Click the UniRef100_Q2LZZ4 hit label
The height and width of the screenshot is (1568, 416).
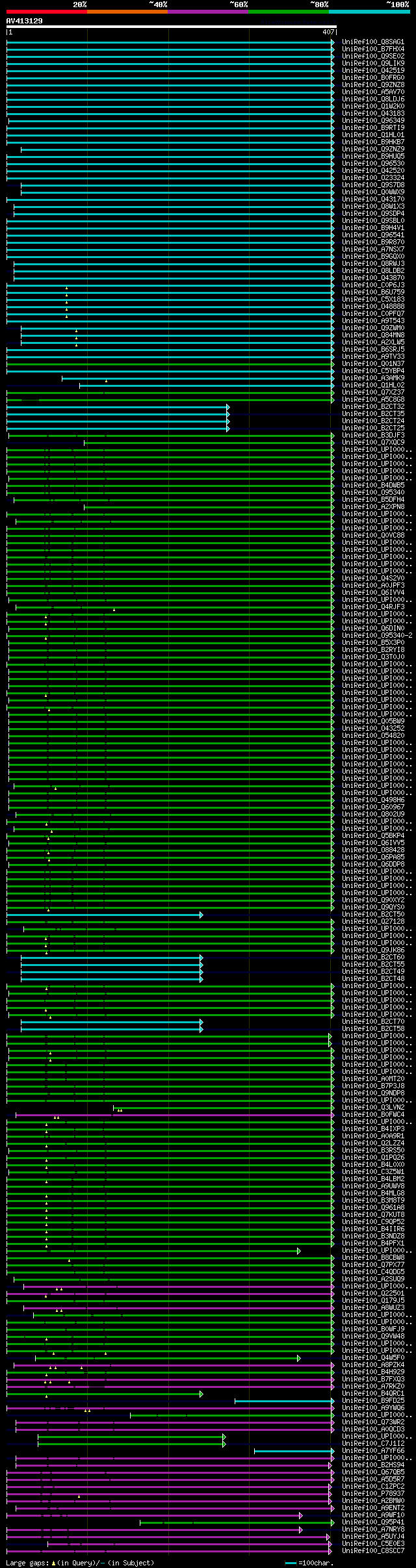tap(373, 1143)
